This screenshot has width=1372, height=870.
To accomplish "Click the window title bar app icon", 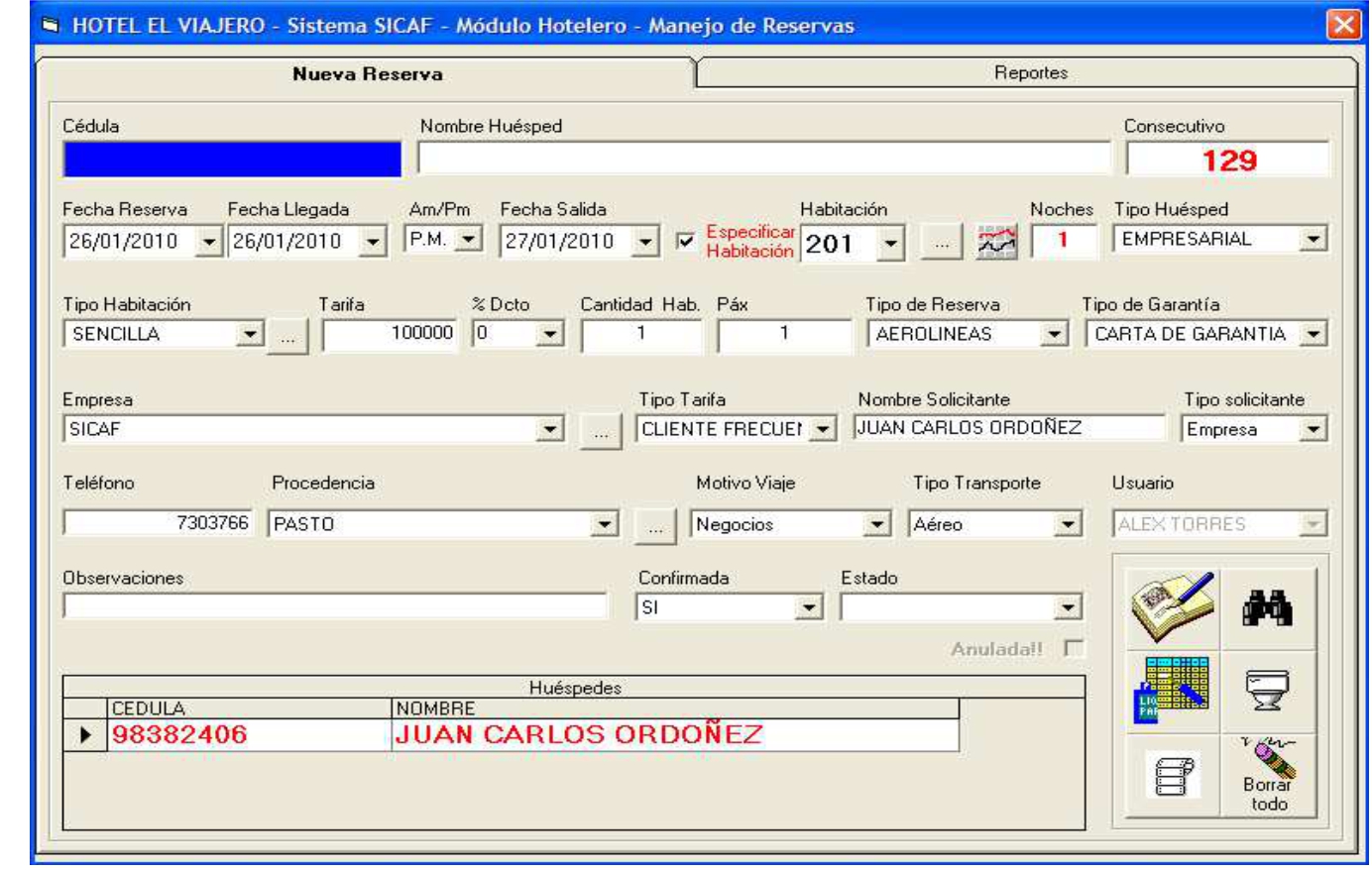I will coord(51,26).
